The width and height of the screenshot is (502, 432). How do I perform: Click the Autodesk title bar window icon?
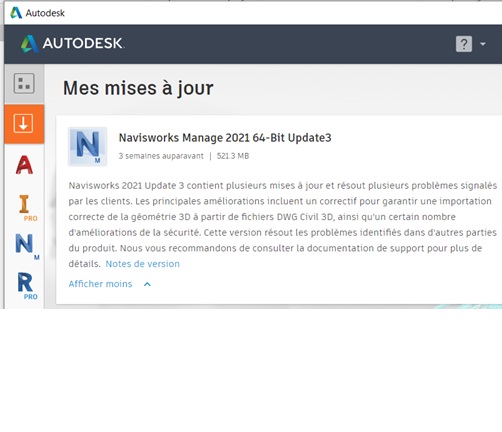click(16, 13)
